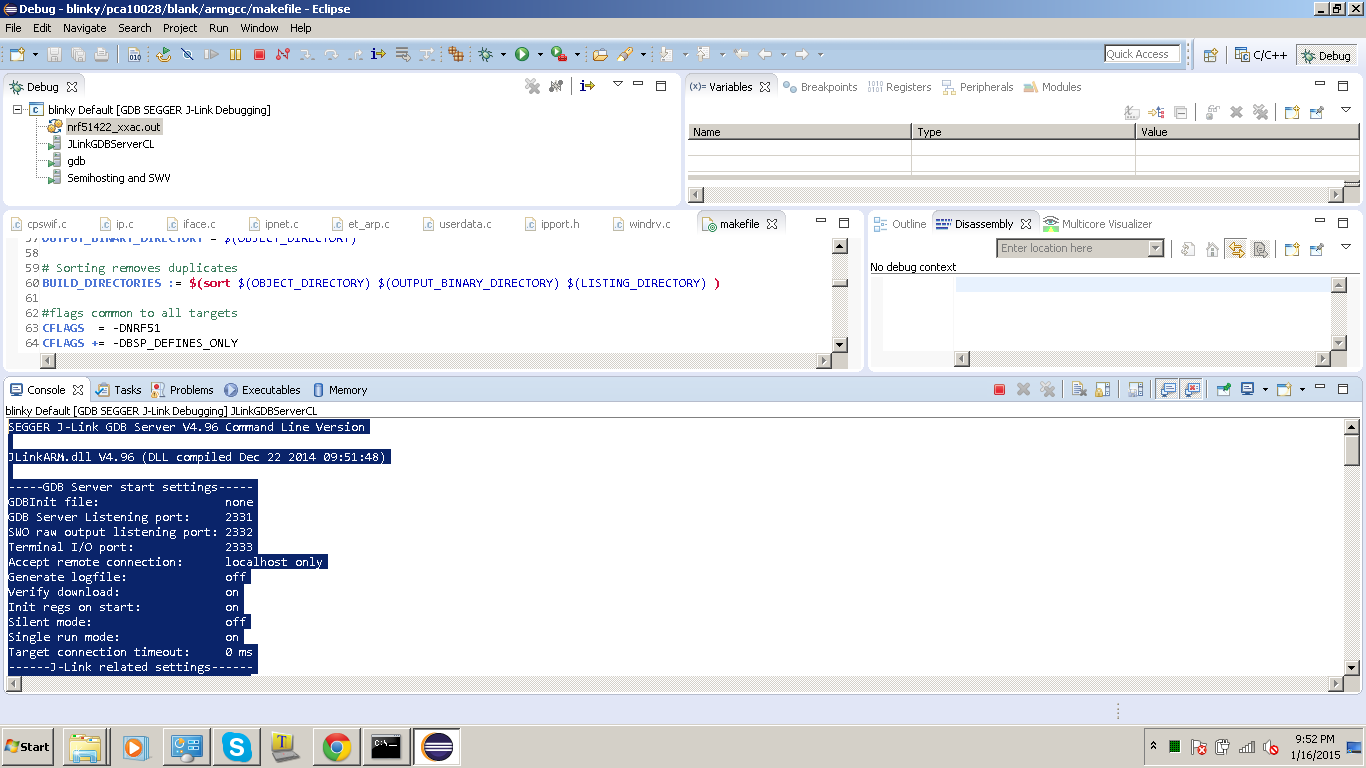Click the Print toolbar icon
This screenshot has height=768, width=1366.
(103, 54)
